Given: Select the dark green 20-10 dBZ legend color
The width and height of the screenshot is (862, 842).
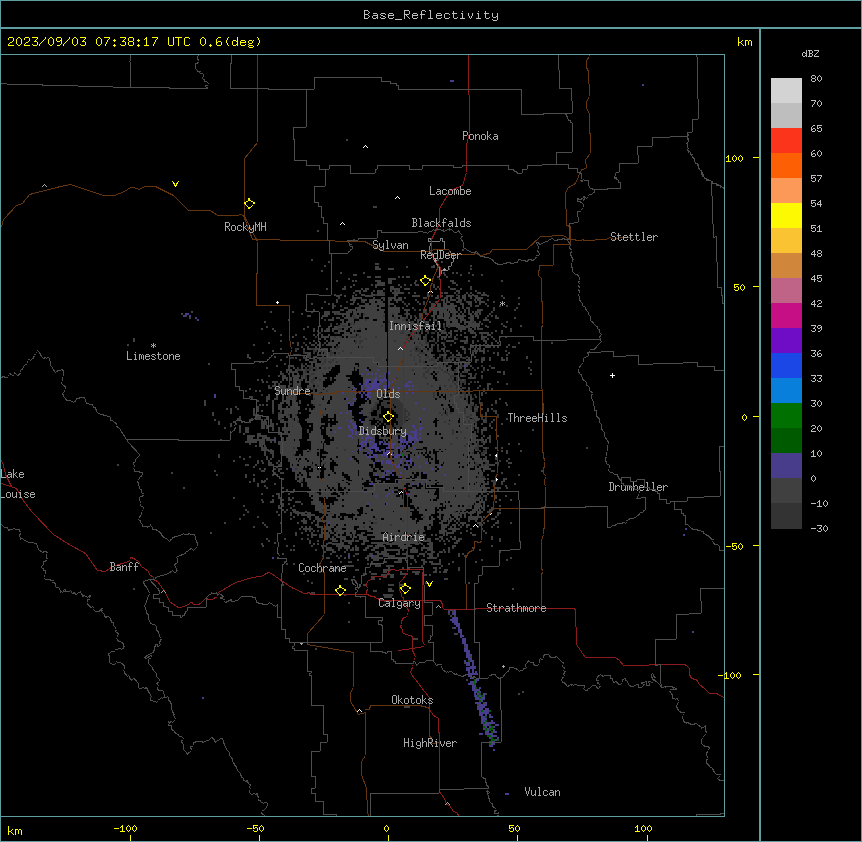Looking at the screenshot, I should point(786,441).
